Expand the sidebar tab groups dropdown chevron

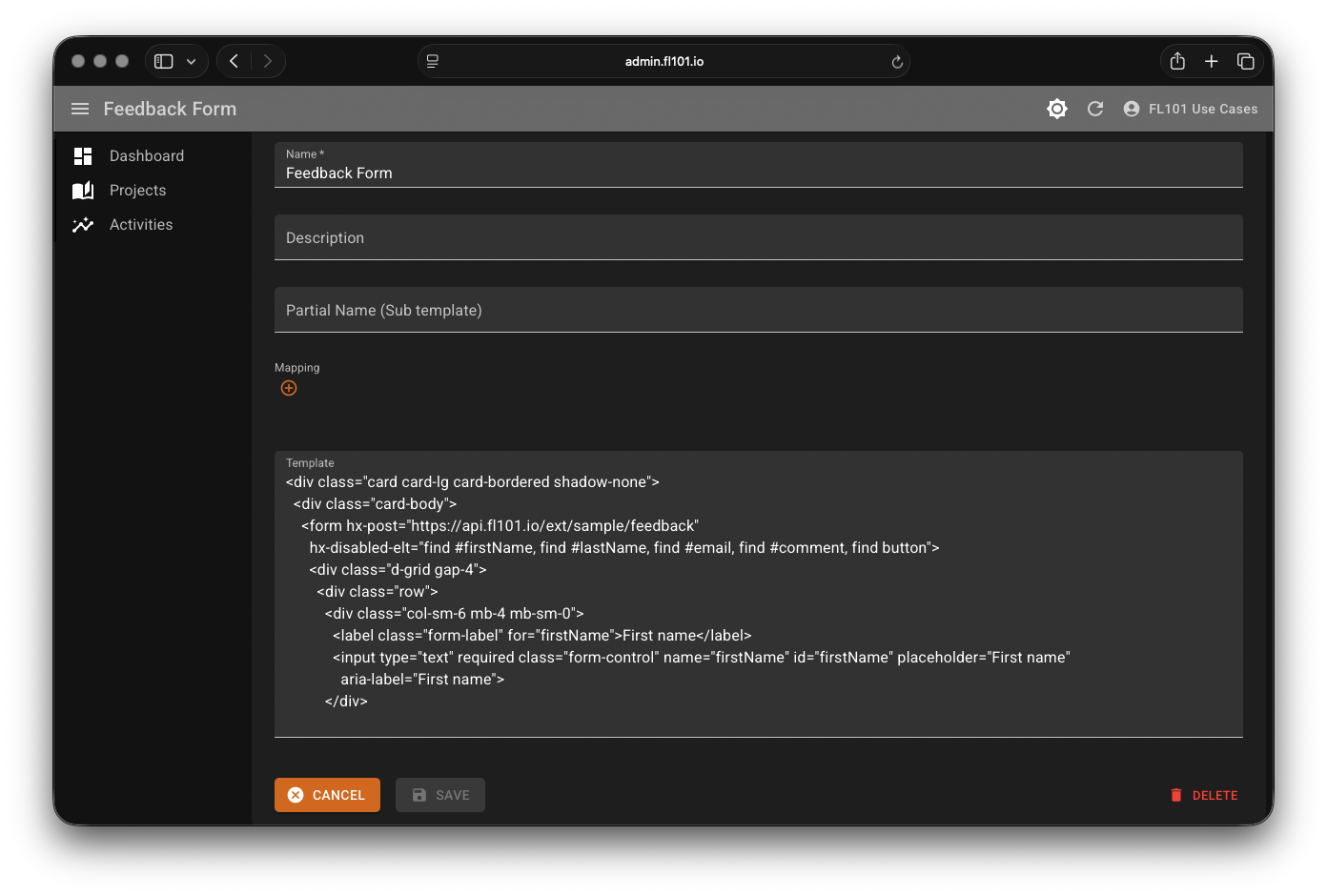[191, 61]
